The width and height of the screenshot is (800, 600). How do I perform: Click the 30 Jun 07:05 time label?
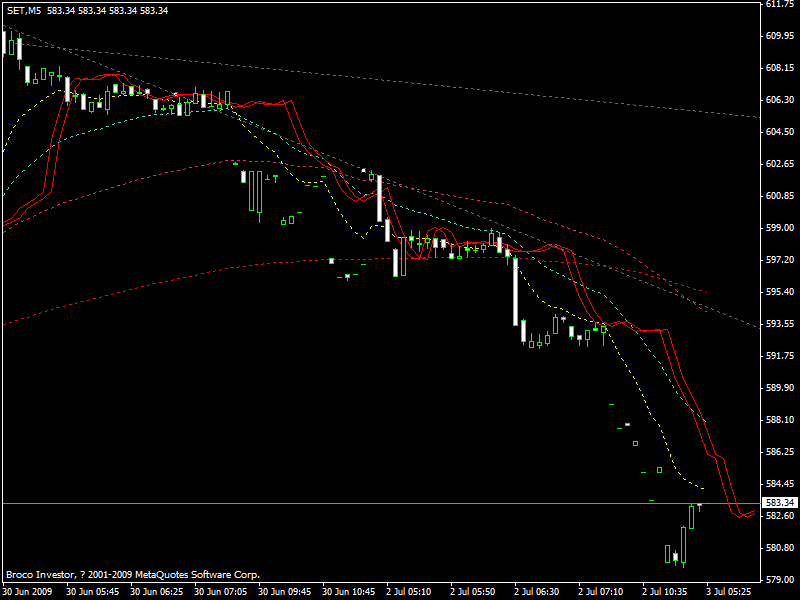(x=220, y=592)
